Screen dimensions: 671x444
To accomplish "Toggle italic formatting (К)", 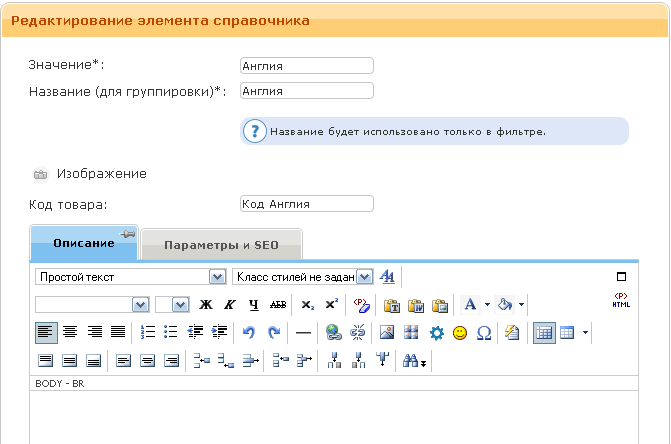I will click(230, 305).
